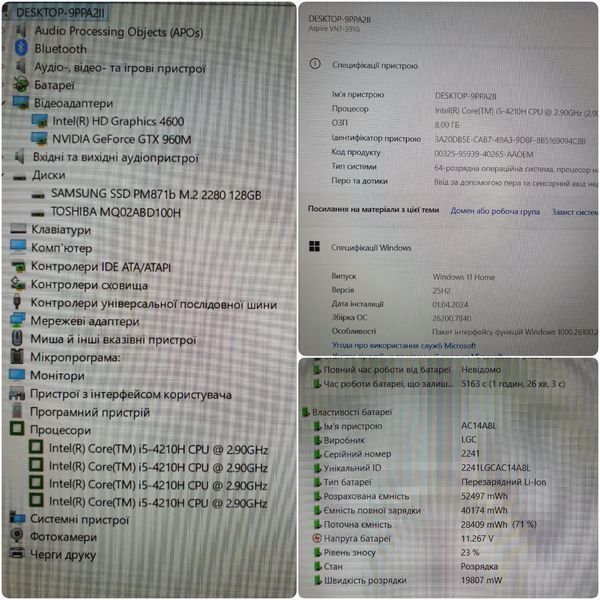
Task: Click the Специфікації пристрою section header
Action: pos(375,65)
